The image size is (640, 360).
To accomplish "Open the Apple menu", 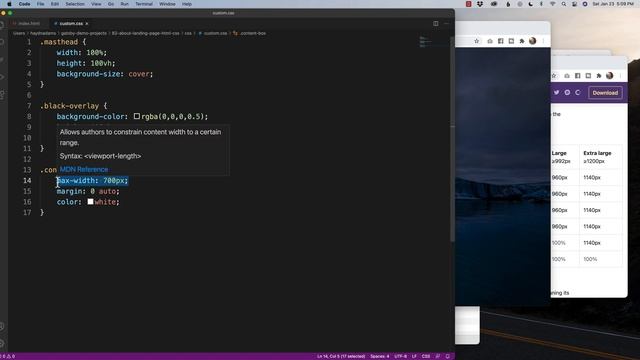I will (x=9, y=4).
